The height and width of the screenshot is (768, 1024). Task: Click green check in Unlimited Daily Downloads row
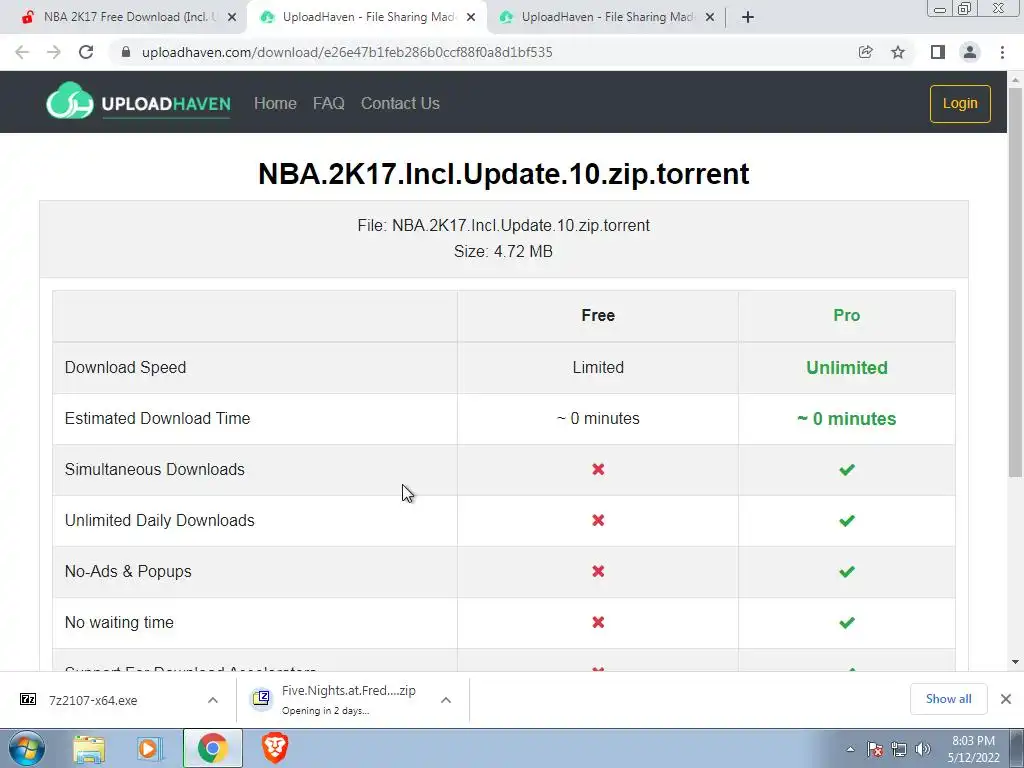point(846,520)
